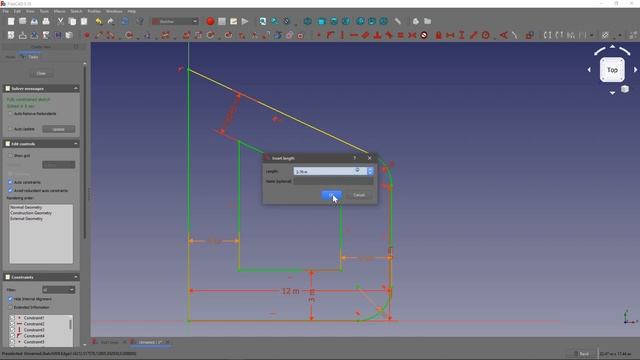Click the What's This help icon
This screenshot has width=640, height=360.
pyautogui.click(x=140, y=21)
